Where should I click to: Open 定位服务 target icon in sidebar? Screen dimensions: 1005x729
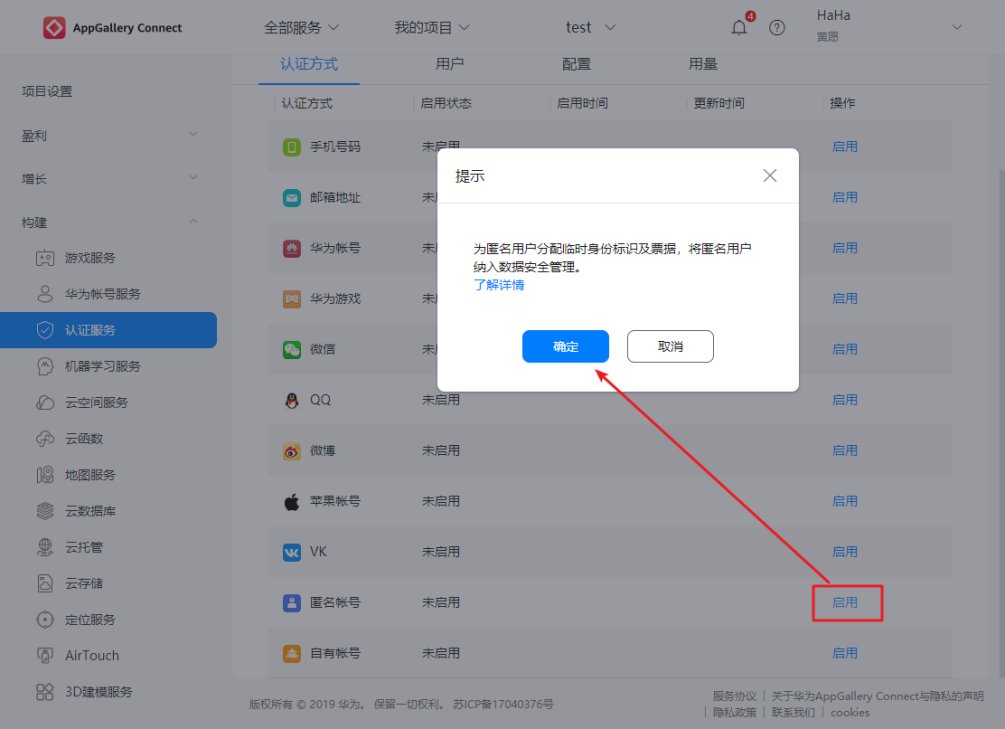[45, 620]
